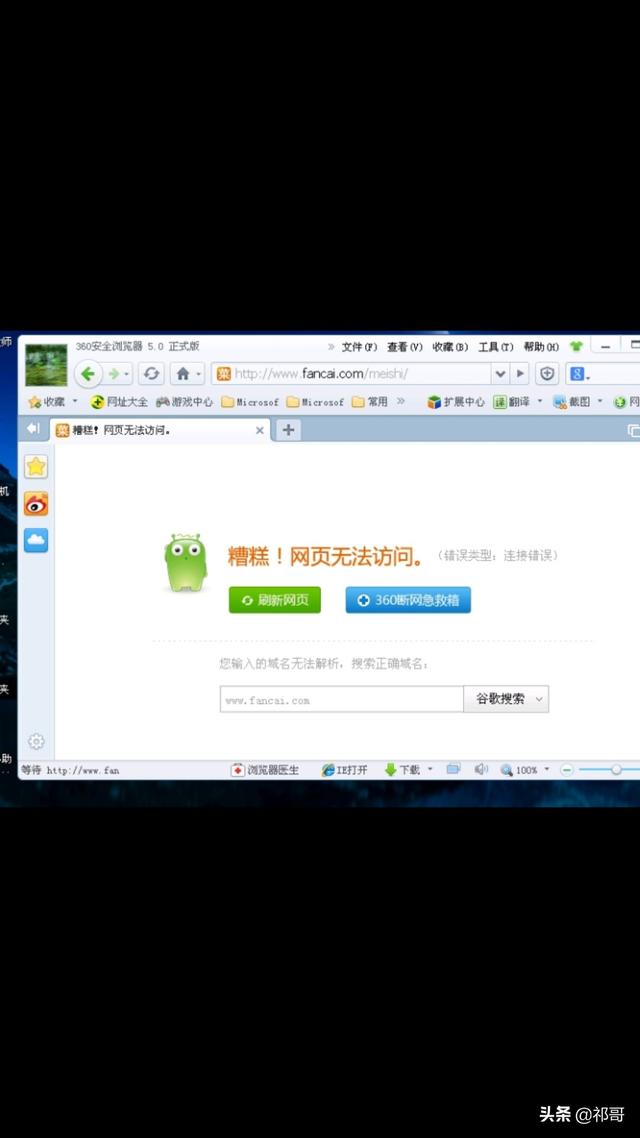
Task: Open 扩展中心 extension center
Action: [x=456, y=401]
